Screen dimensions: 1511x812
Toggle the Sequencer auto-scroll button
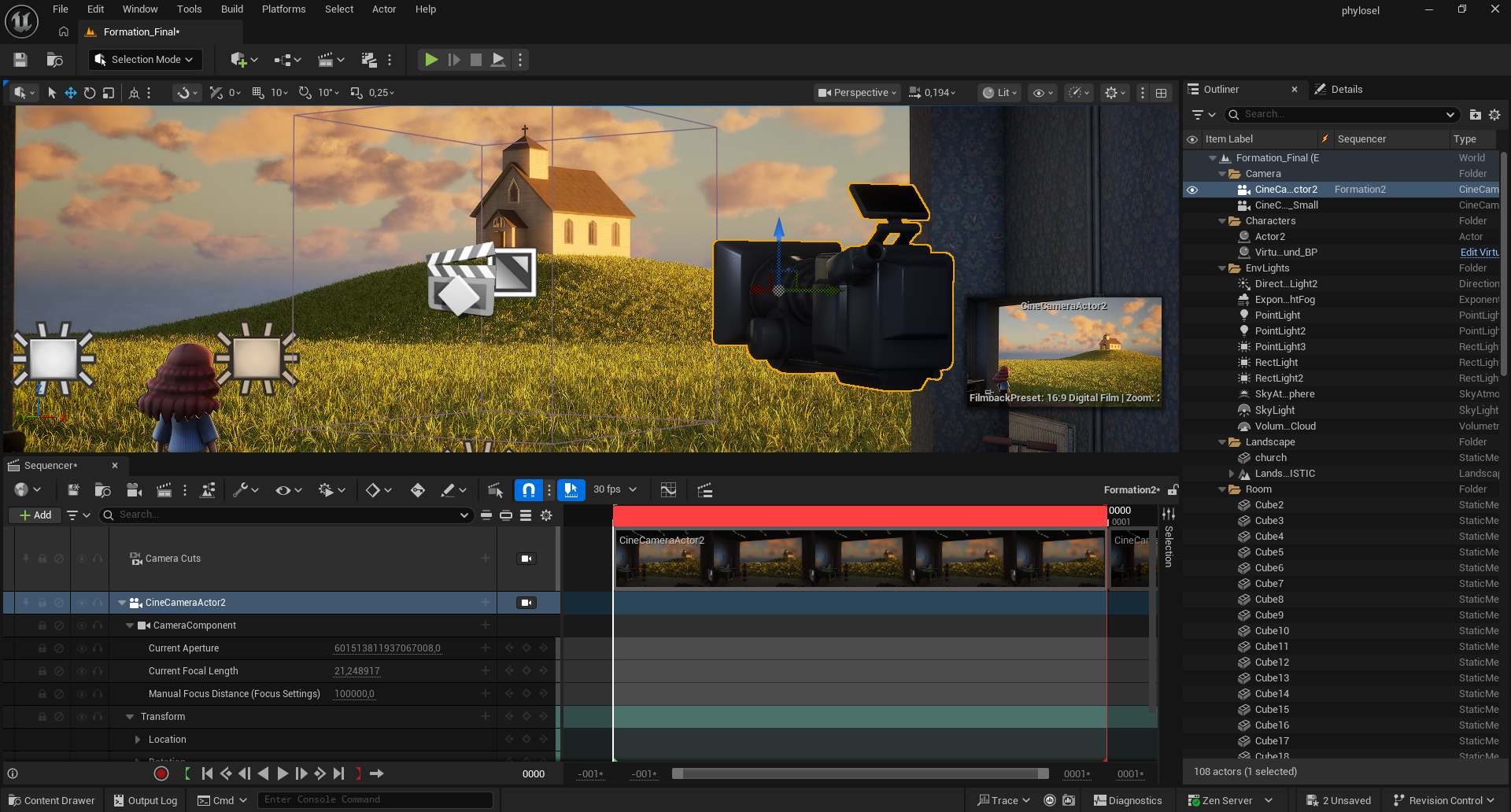click(571, 490)
